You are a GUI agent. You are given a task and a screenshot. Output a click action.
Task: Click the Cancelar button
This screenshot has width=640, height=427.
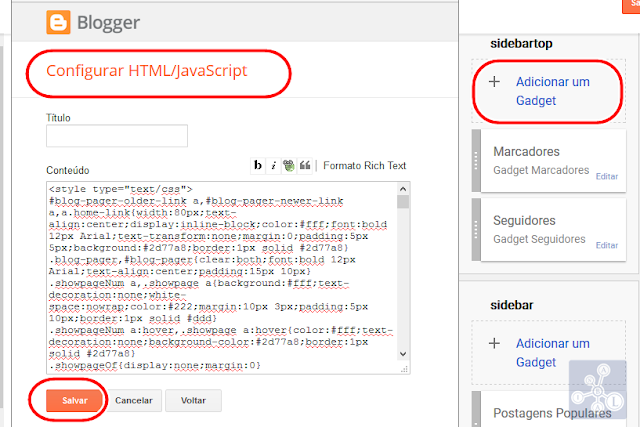coord(134,400)
